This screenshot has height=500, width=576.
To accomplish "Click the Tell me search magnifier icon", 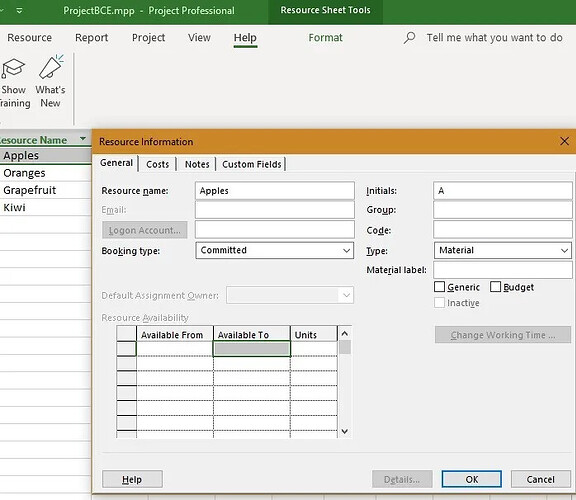I will [x=409, y=37].
